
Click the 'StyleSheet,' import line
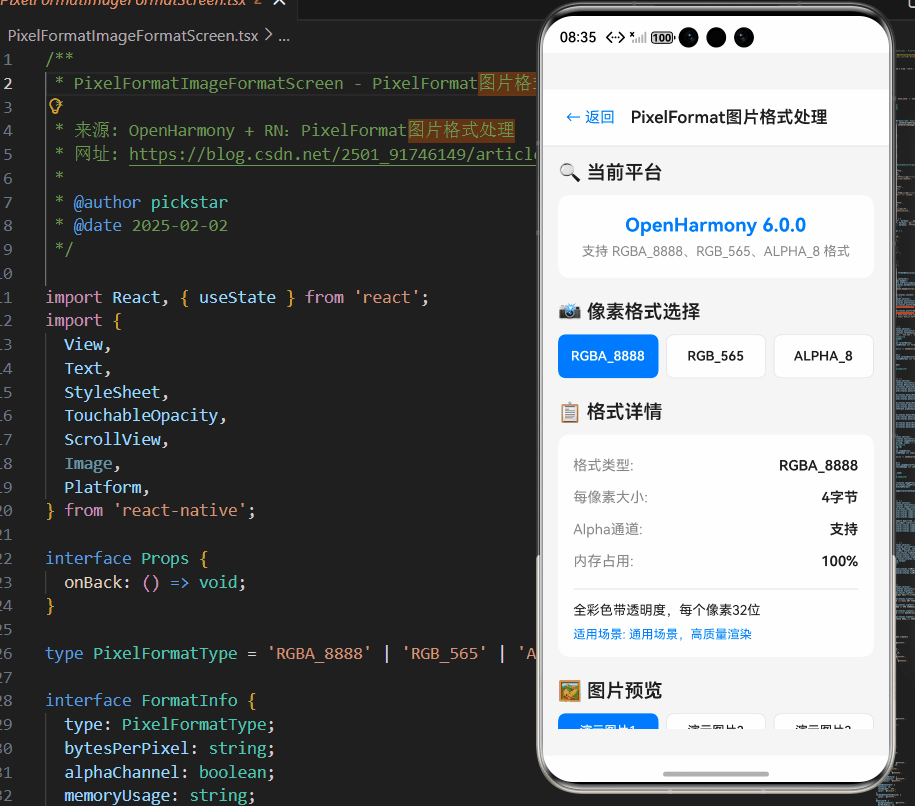[x=117, y=392]
